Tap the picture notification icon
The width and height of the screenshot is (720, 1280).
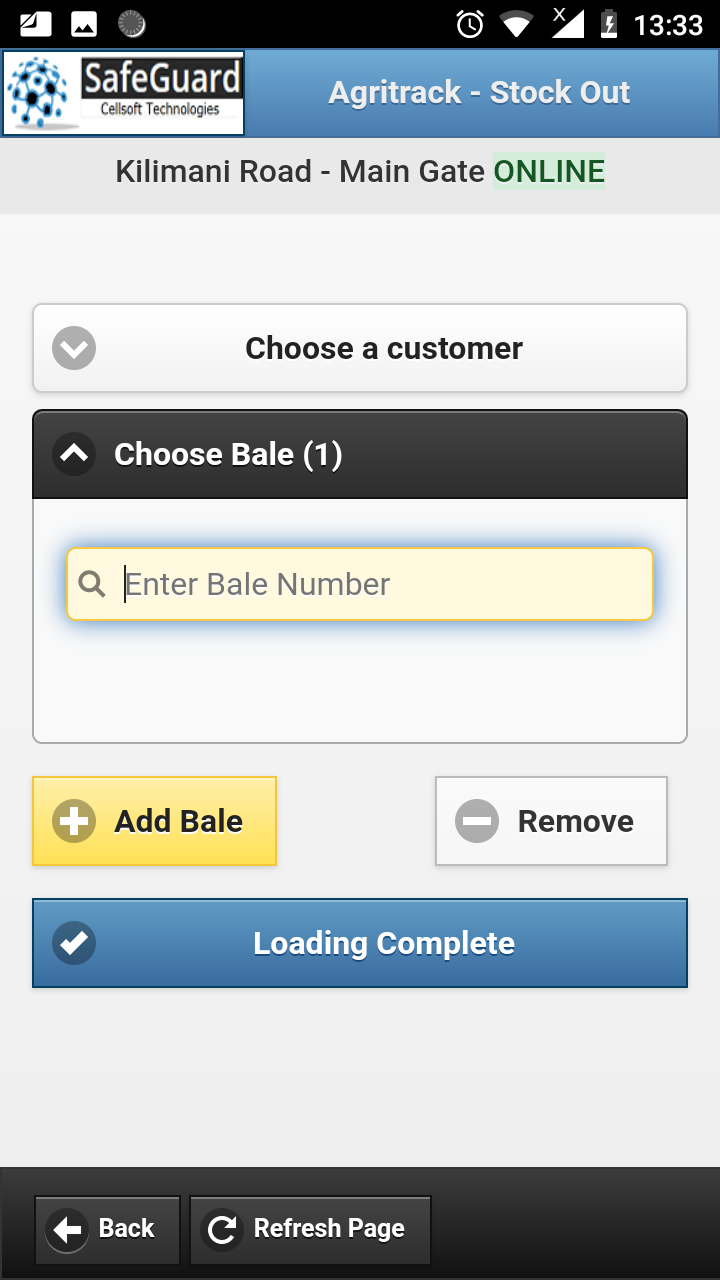(84, 24)
